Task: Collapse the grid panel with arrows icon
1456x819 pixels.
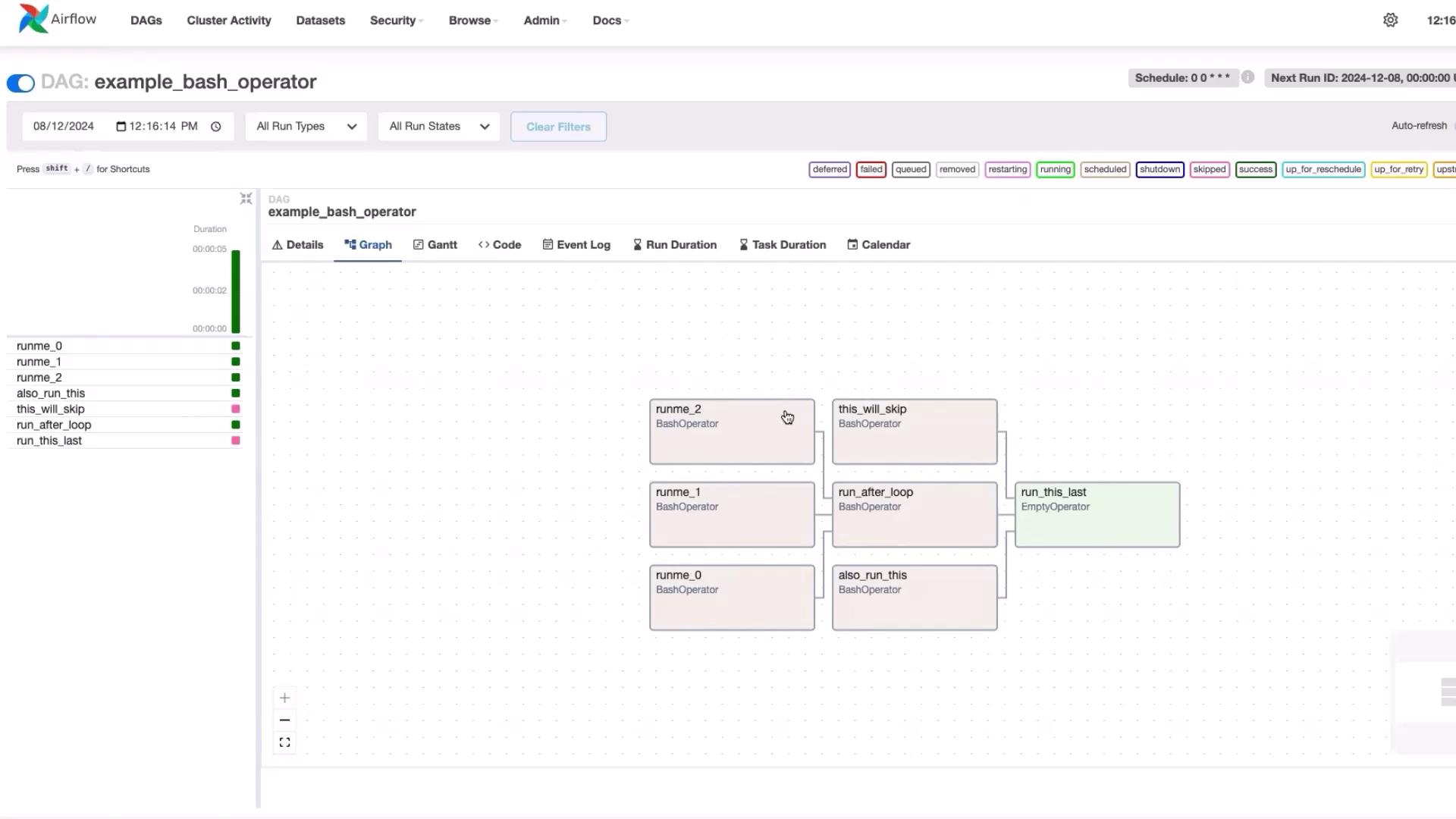Action: 246,199
